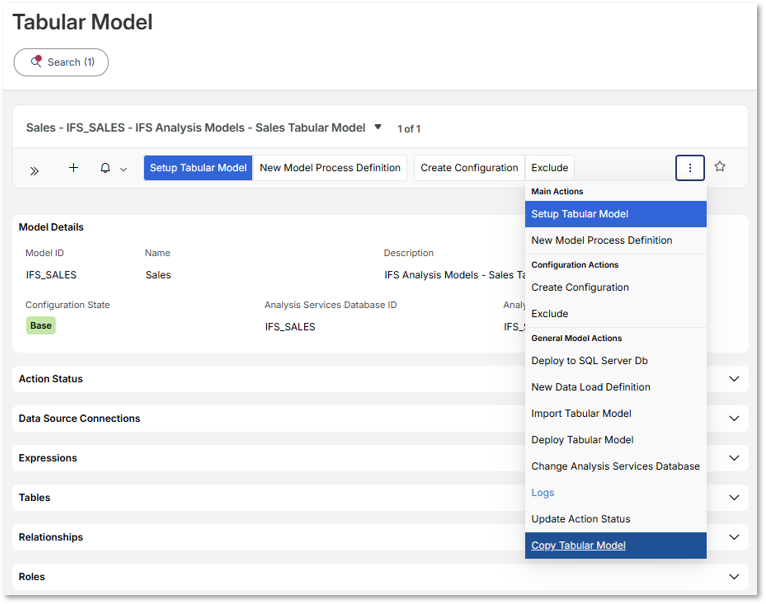The height and width of the screenshot is (604, 766).
Task: Select Import Tabular Model menu entry
Action: pyautogui.click(x=616, y=413)
